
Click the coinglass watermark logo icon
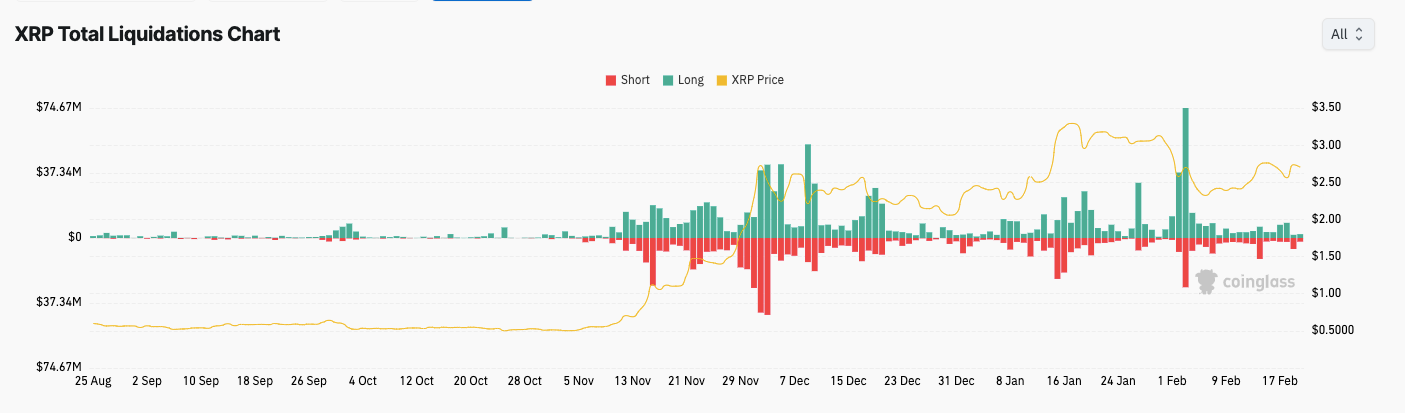point(1207,282)
